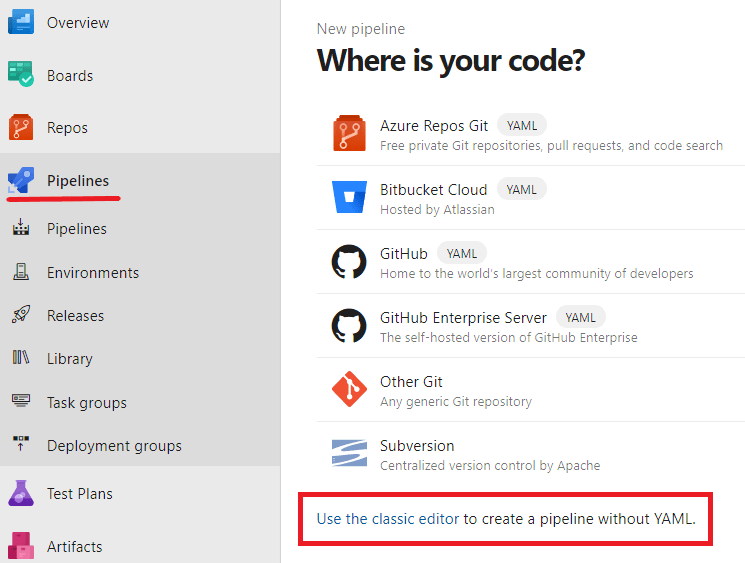The width and height of the screenshot is (745, 563).
Task: Click the Task groups icon
Action: tap(21, 402)
